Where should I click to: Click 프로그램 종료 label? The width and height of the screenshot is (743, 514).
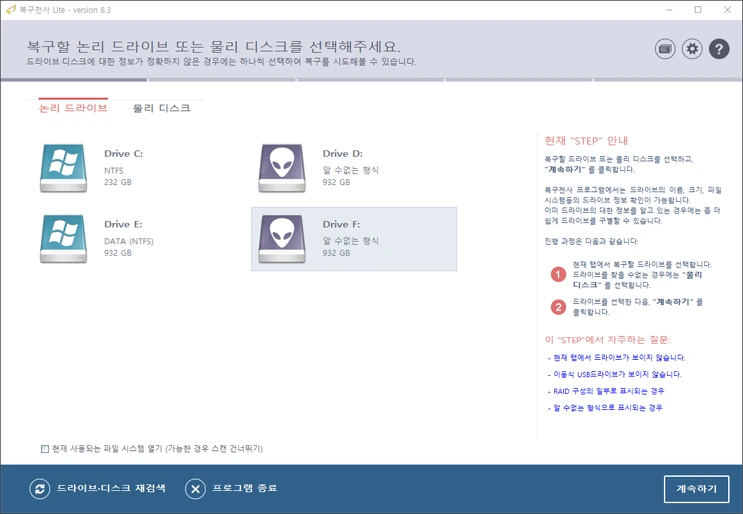245,488
